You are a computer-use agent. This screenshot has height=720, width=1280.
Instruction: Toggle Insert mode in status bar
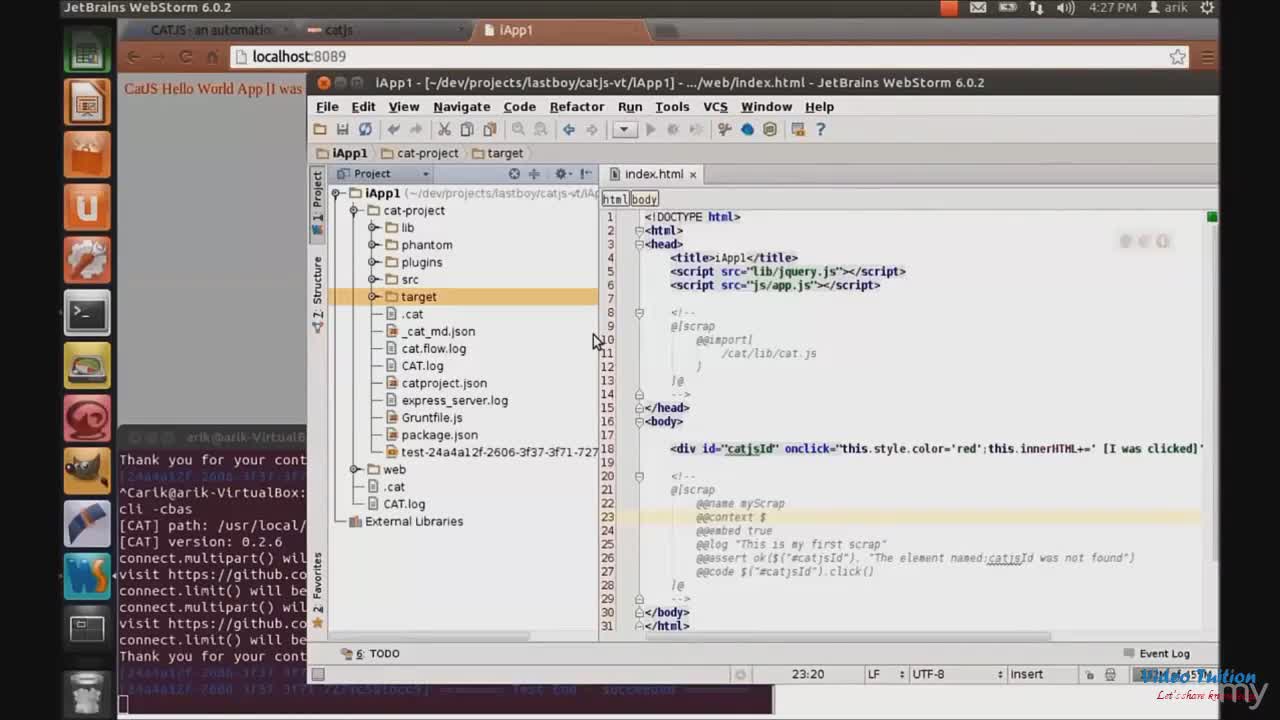1027,675
